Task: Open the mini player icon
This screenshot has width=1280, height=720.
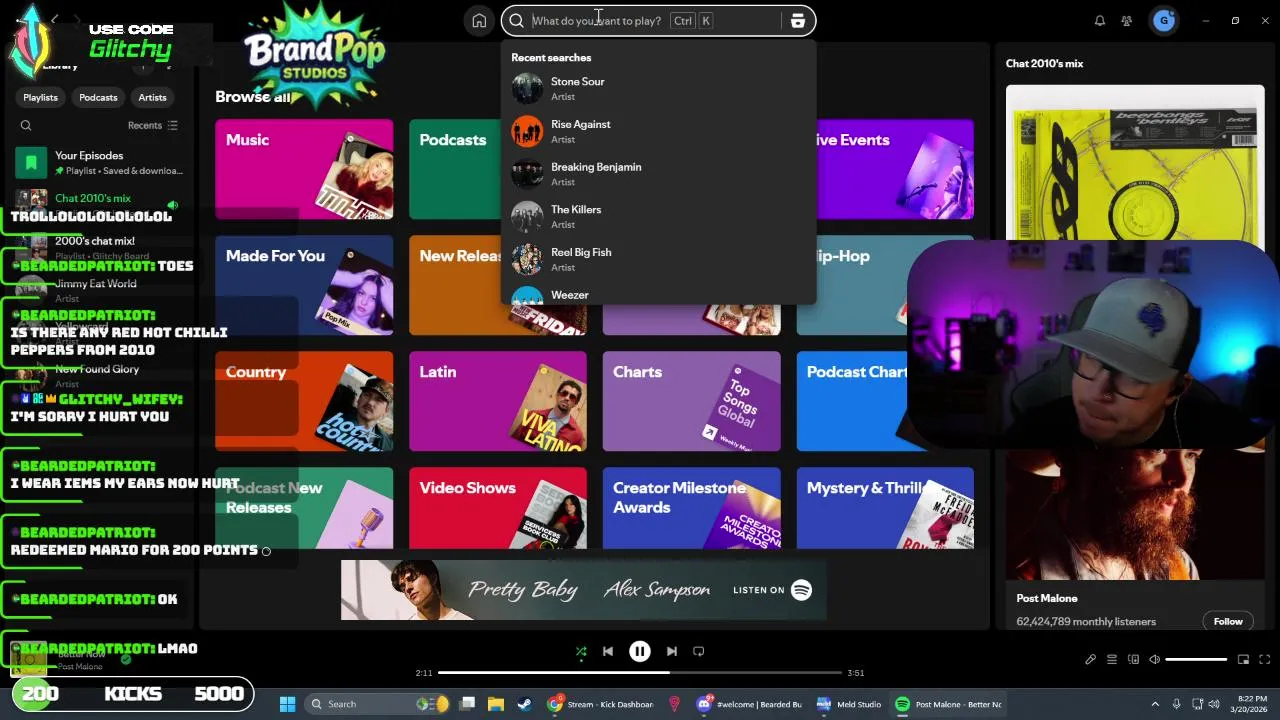Action: pos(1243,659)
